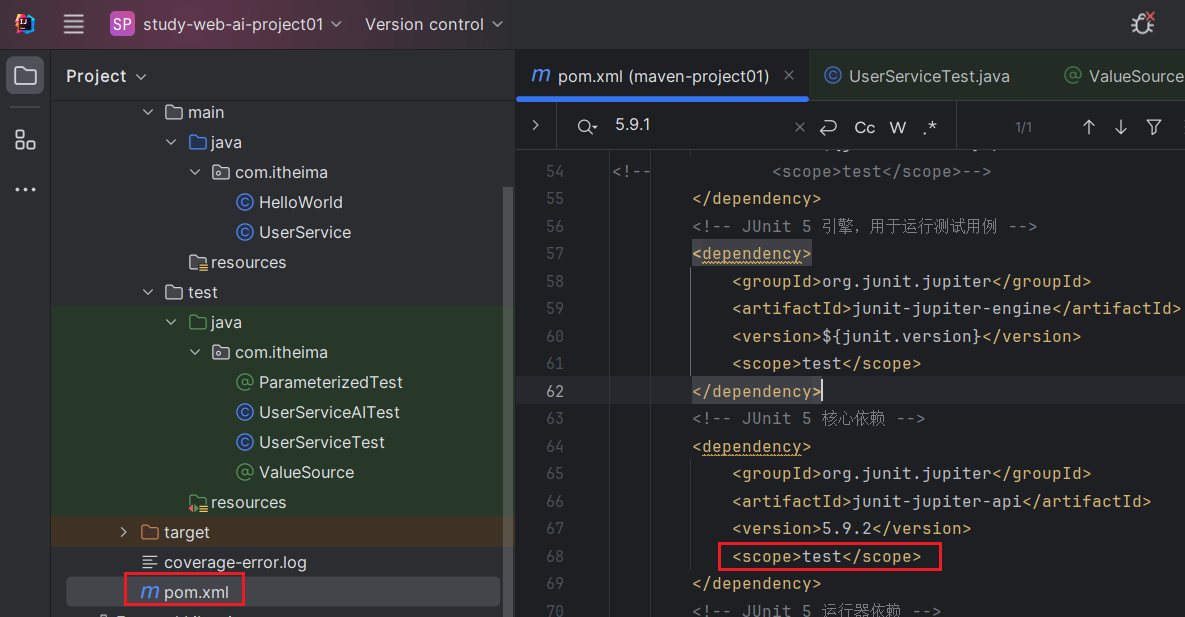Go to next search occurrence arrow
This screenshot has width=1185, height=617.
1121,127
